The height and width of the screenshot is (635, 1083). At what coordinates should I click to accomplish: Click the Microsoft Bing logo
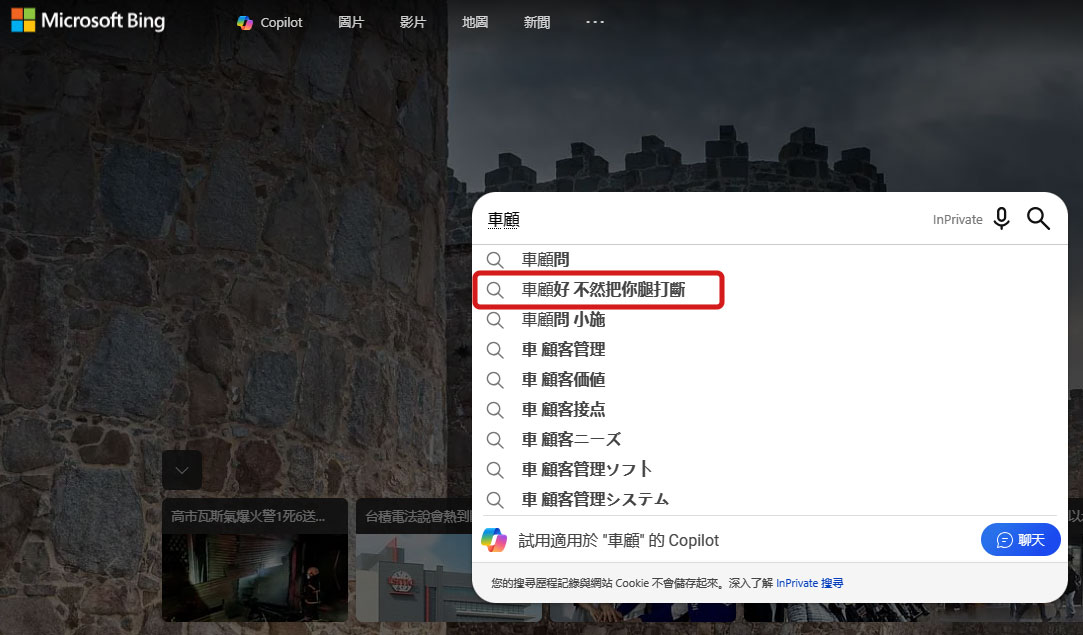click(x=88, y=20)
